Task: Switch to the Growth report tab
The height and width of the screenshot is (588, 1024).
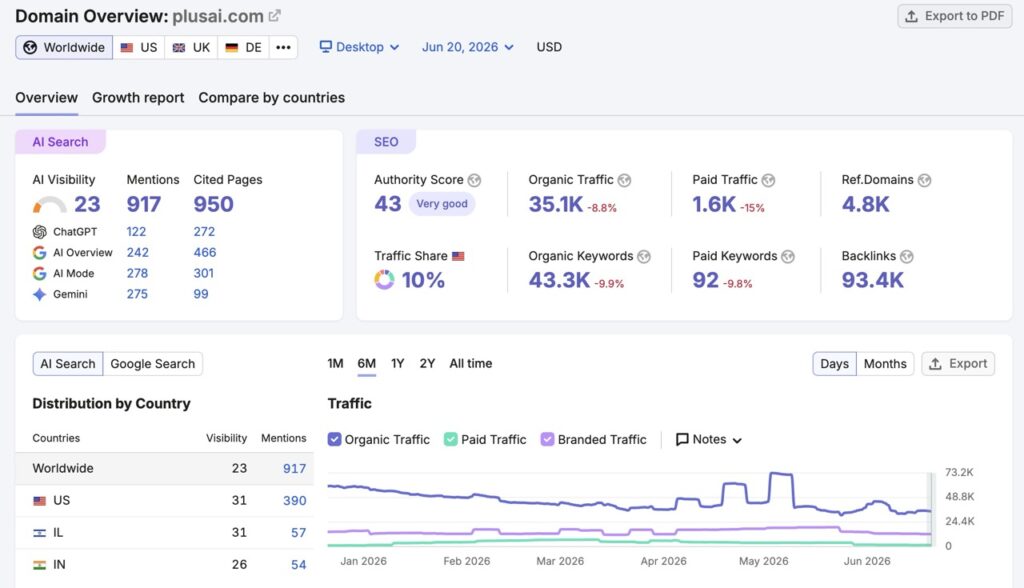Action: tap(138, 97)
